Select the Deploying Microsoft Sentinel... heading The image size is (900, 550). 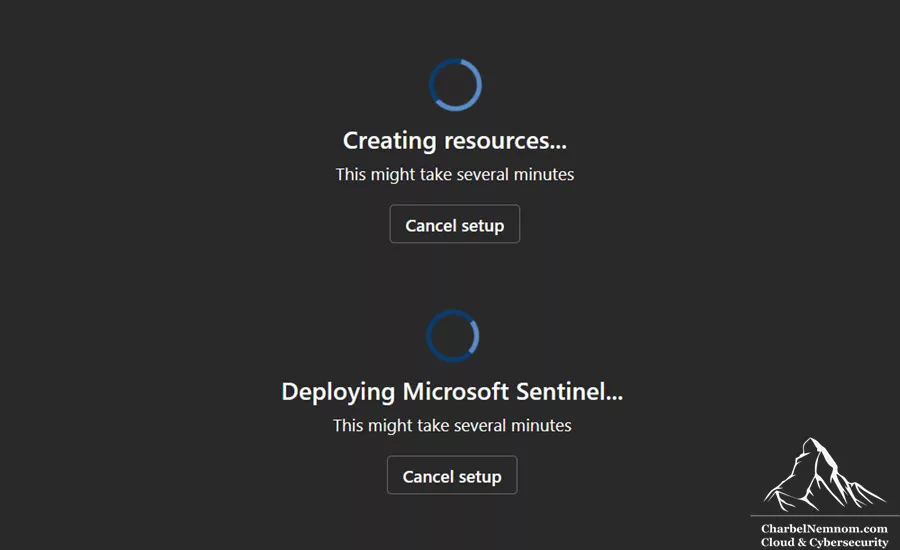point(452,392)
